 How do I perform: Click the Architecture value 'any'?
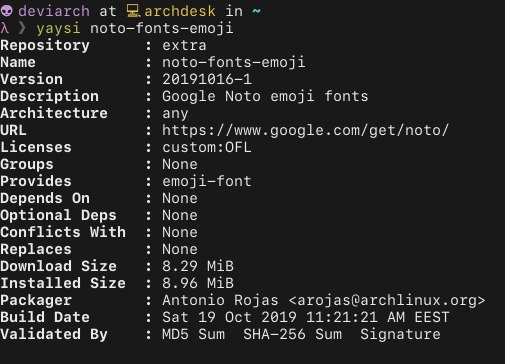coord(175,114)
